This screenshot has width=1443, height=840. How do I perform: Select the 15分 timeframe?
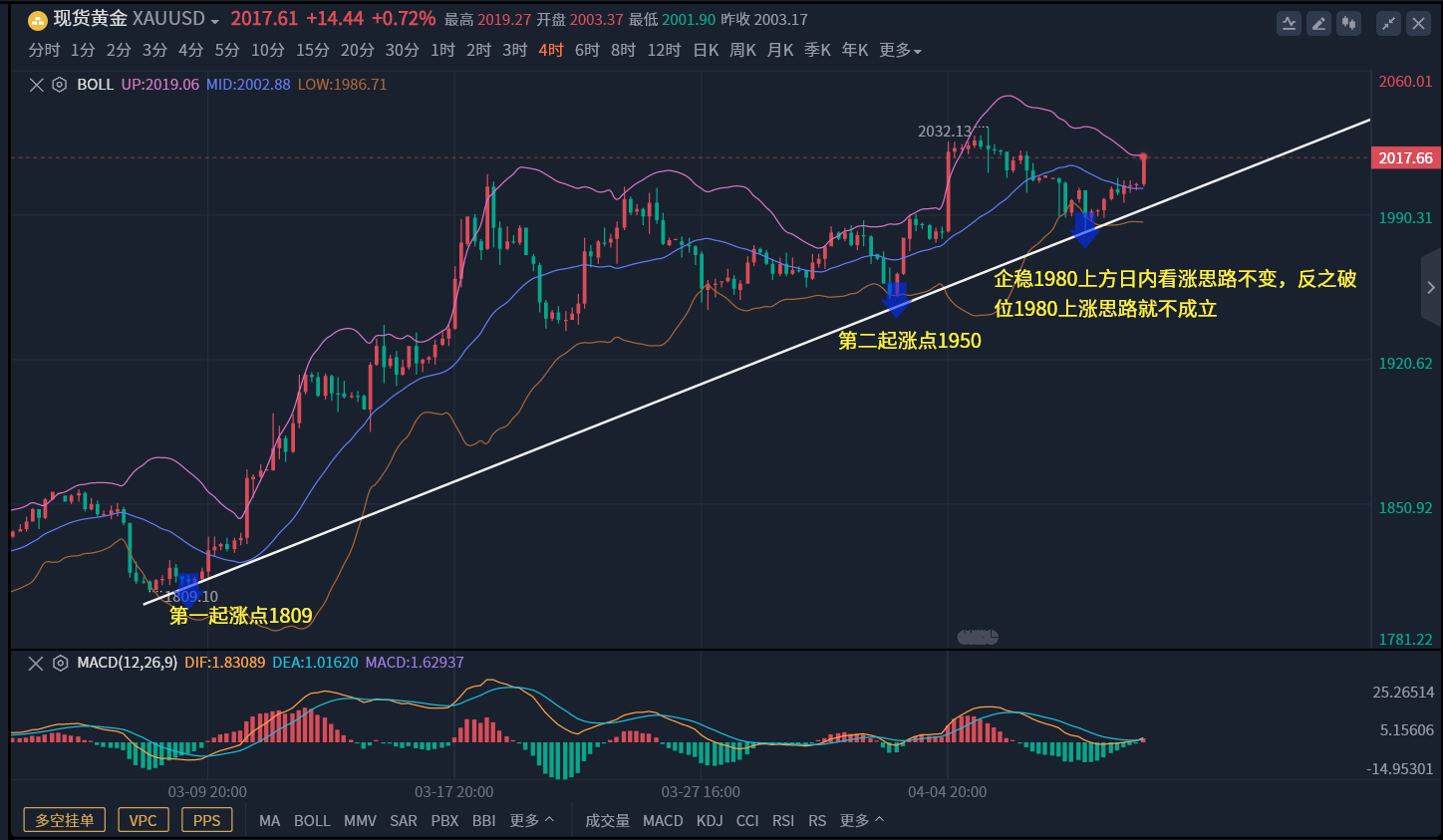pyautogui.click(x=312, y=50)
